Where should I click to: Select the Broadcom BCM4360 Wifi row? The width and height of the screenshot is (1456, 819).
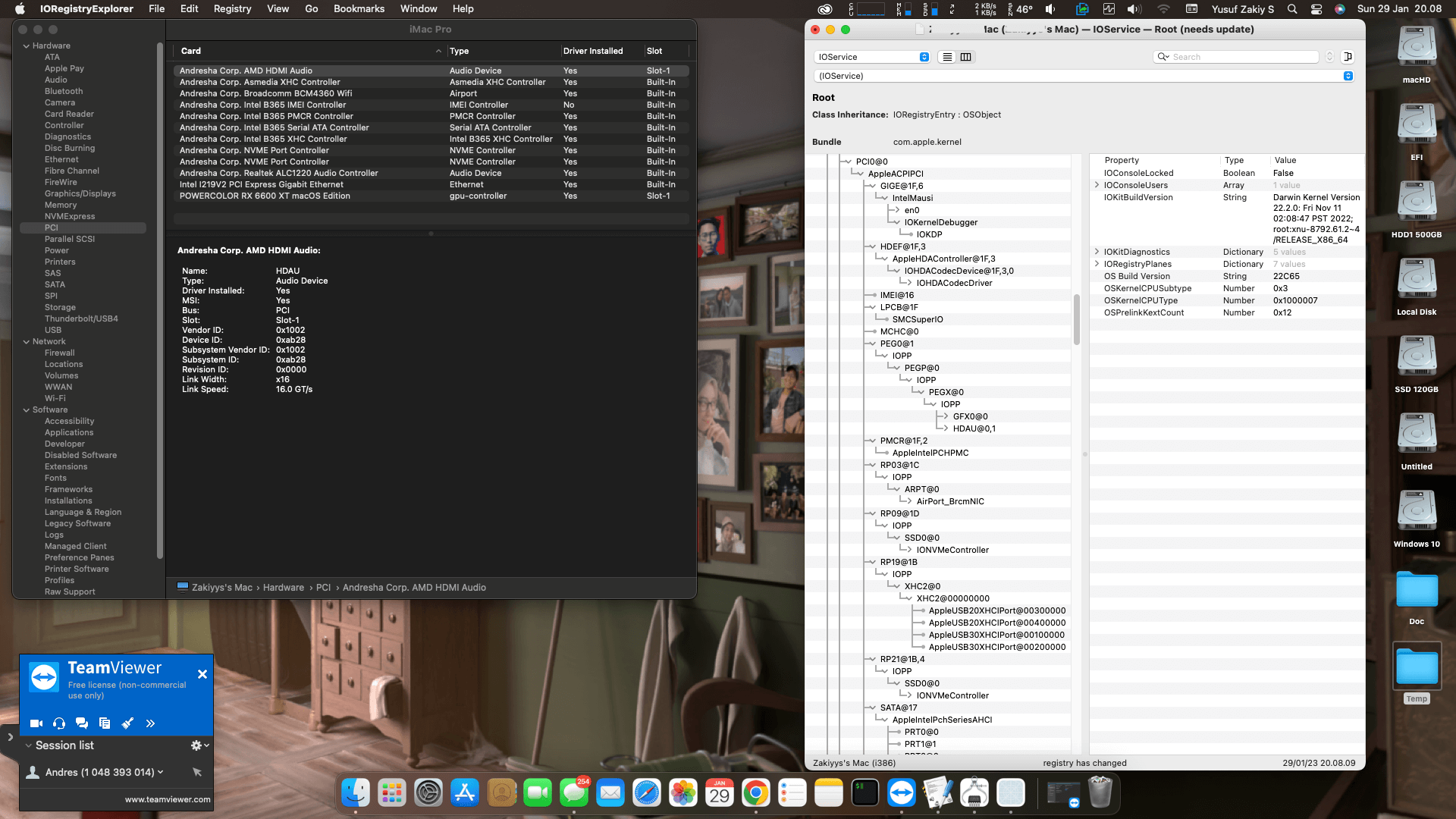[431, 93]
